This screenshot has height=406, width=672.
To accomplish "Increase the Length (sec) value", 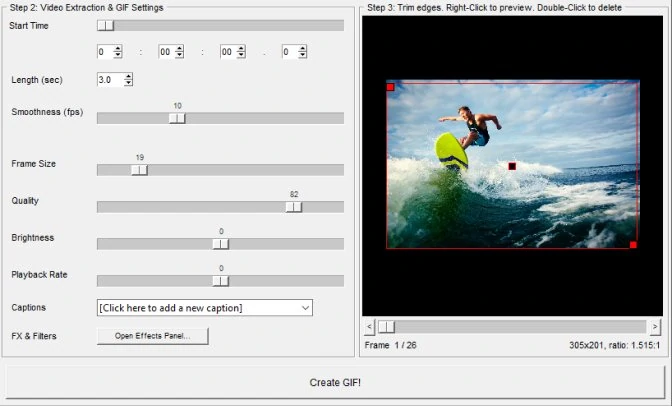I will pyautogui.click(x=128, y=76).
